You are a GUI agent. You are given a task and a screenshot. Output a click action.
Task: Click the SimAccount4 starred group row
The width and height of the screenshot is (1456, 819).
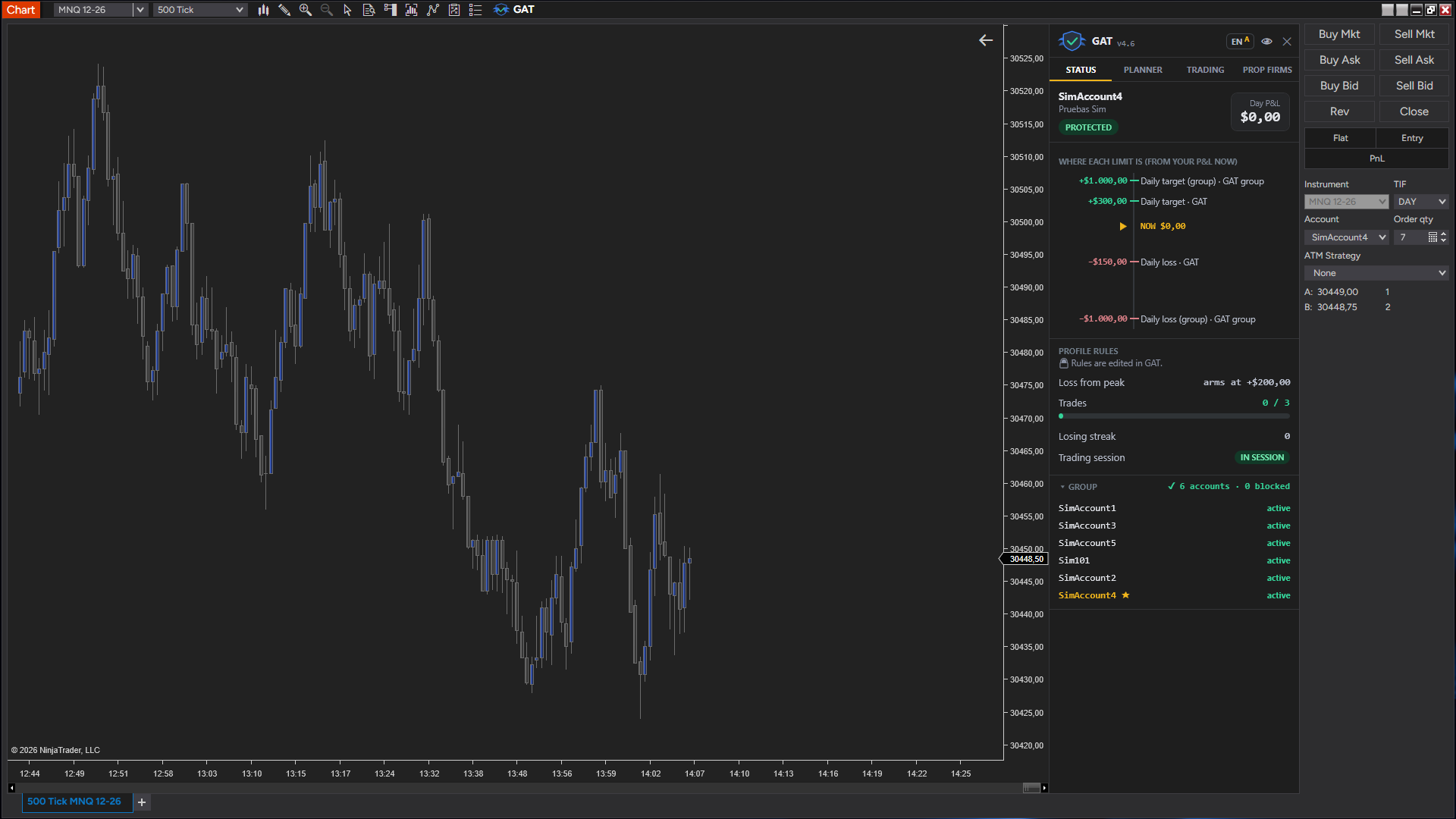1174,595
